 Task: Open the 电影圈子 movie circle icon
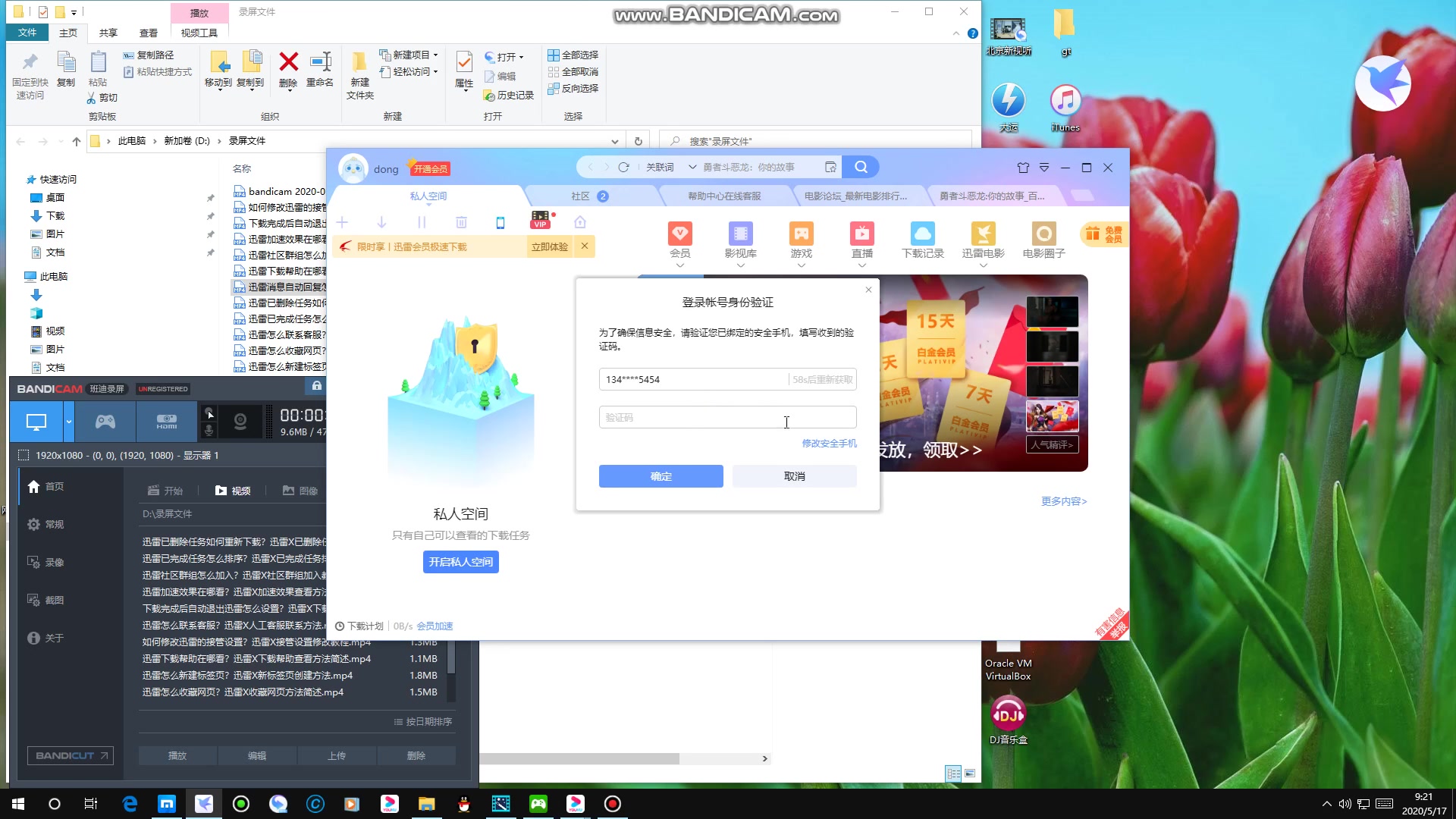point(1044,234)
